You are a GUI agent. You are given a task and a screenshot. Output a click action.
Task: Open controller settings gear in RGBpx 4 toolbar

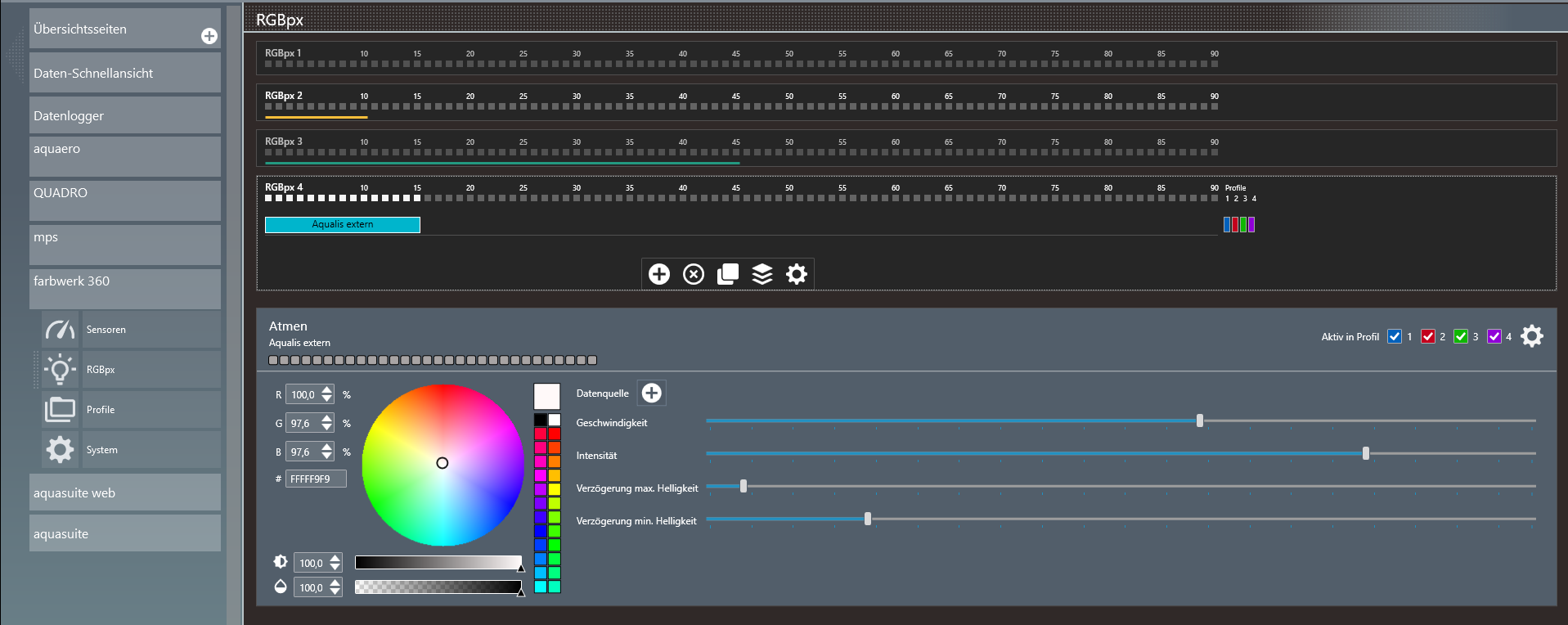(797, 274)
